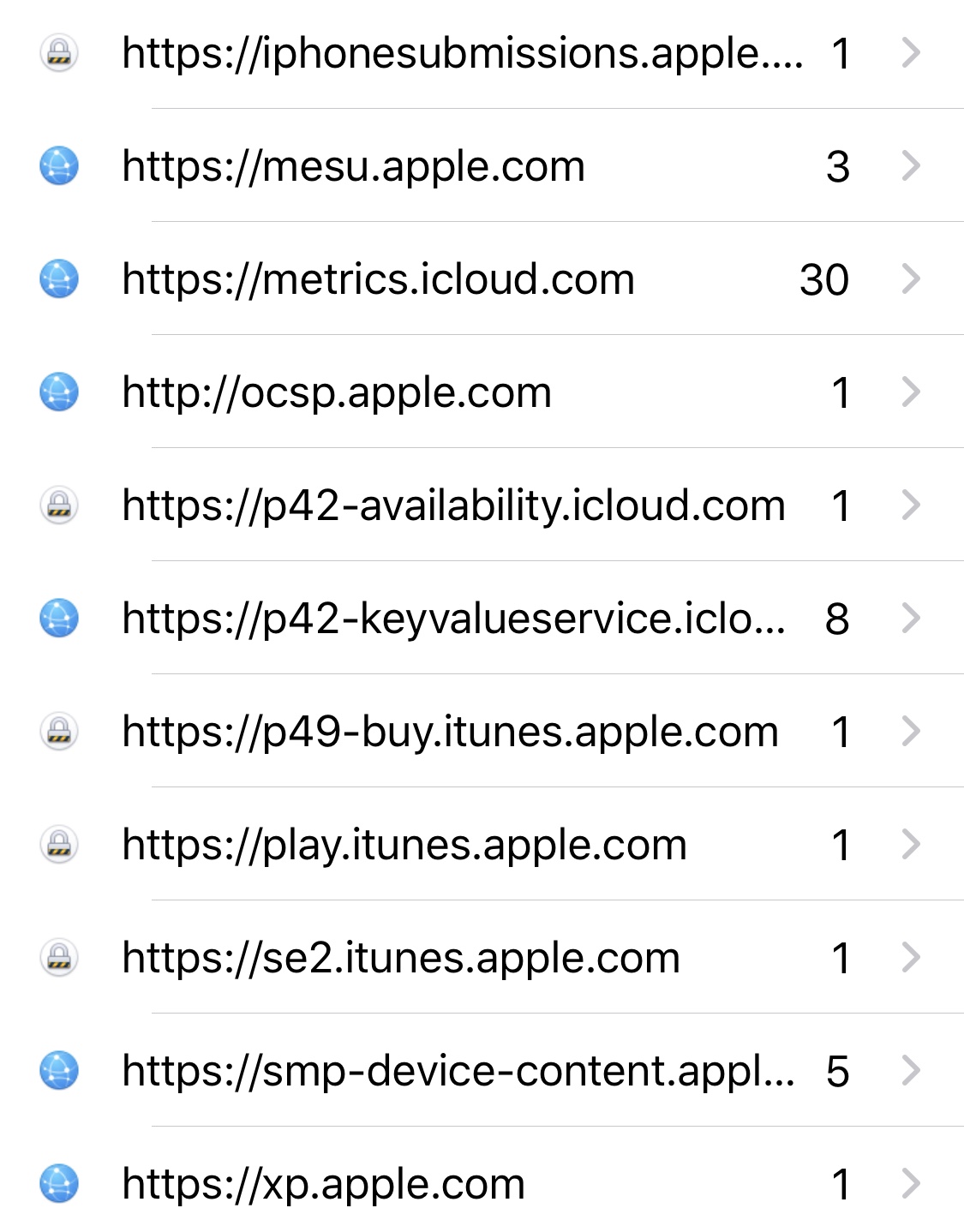The width and height of the screenshot is (964, 1232).
Task: Tap the chevron for ocsp.apple.com
Action: click(911, 392)
